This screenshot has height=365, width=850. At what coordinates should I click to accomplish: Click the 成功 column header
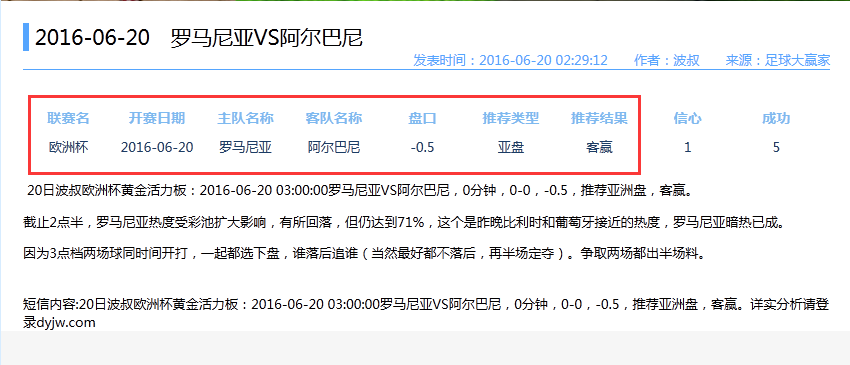coord(776,118)
